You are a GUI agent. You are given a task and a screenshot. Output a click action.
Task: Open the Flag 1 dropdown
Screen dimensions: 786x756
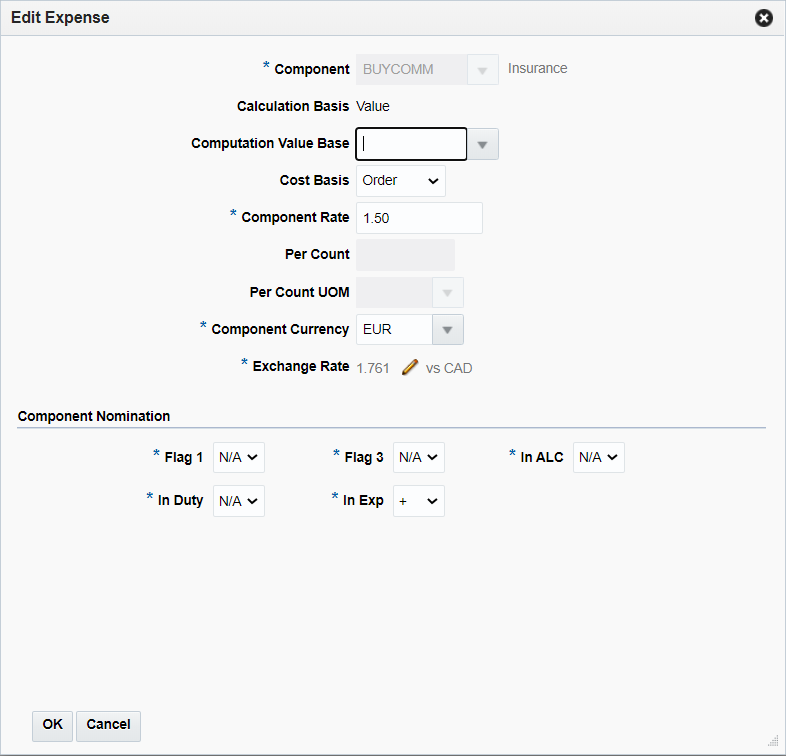239,458
